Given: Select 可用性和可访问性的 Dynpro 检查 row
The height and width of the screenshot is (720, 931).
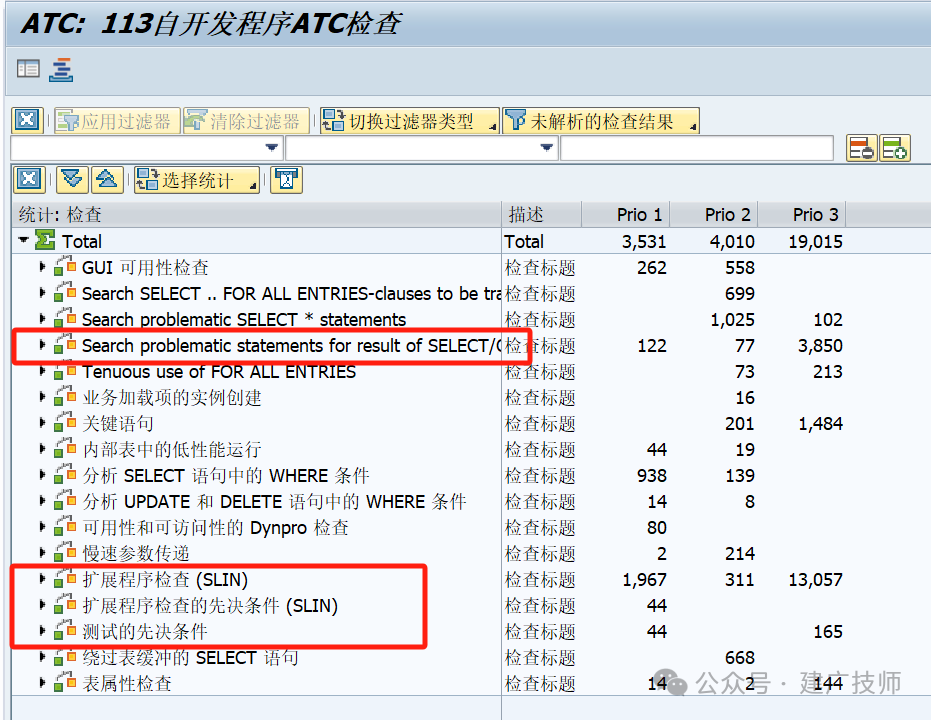Looking at the screenshot, I should [215, 528].
